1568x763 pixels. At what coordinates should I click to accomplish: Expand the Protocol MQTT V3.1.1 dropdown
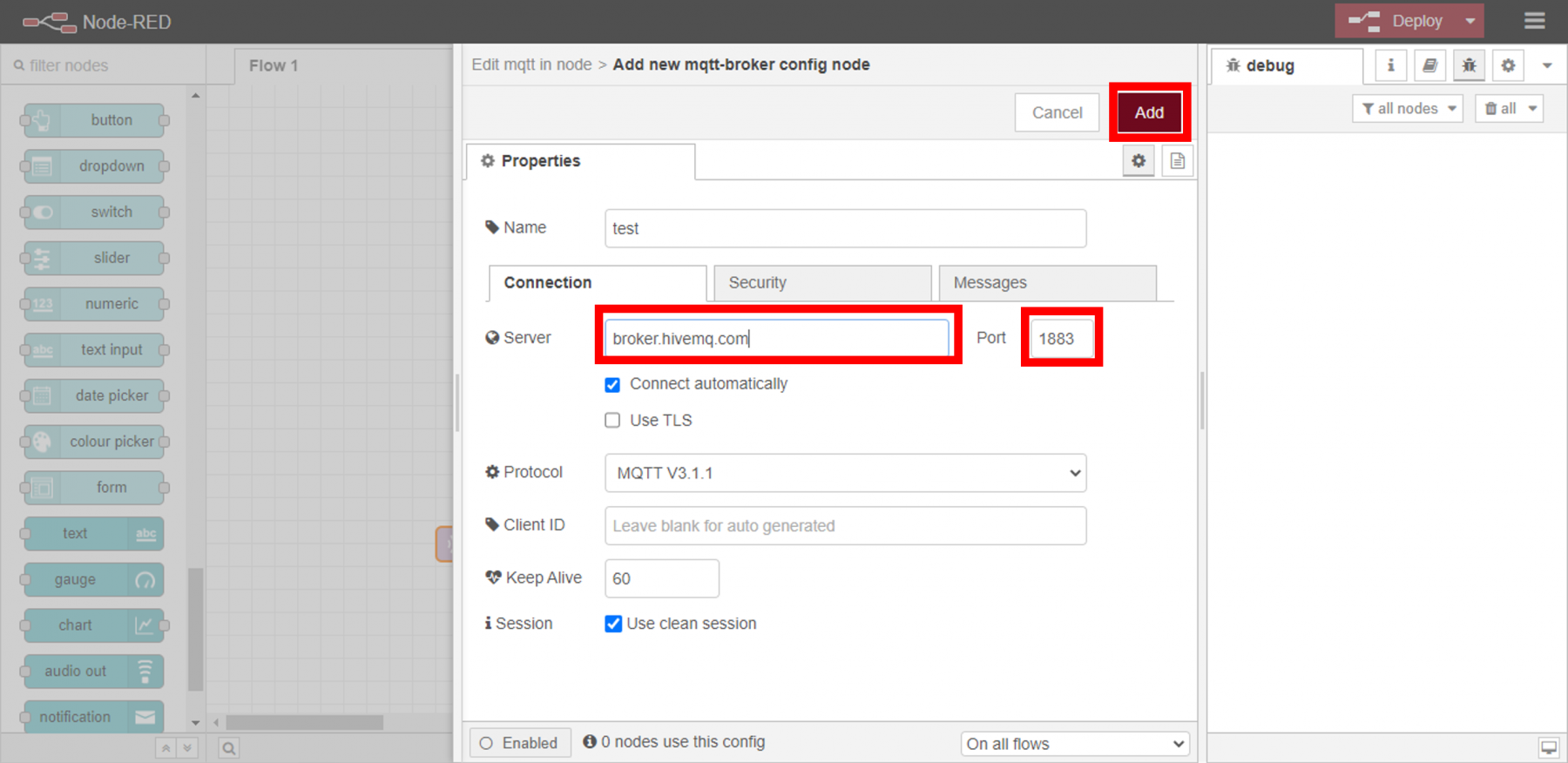[x=845, y=473]
